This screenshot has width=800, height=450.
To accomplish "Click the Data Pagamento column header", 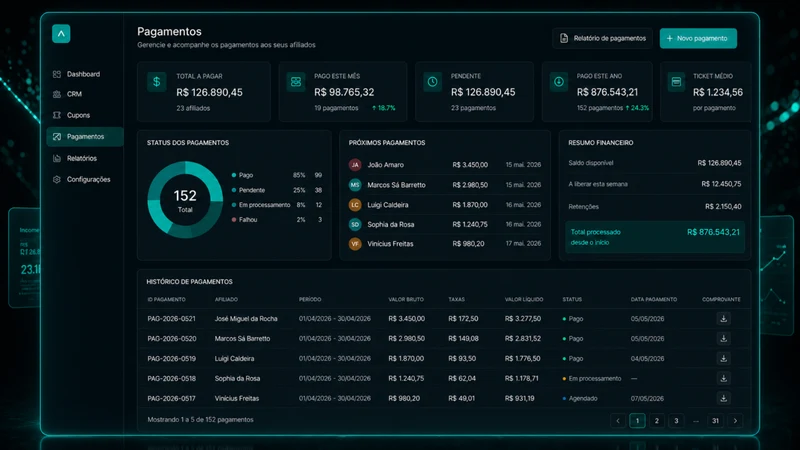I will [x=654, y=299].
